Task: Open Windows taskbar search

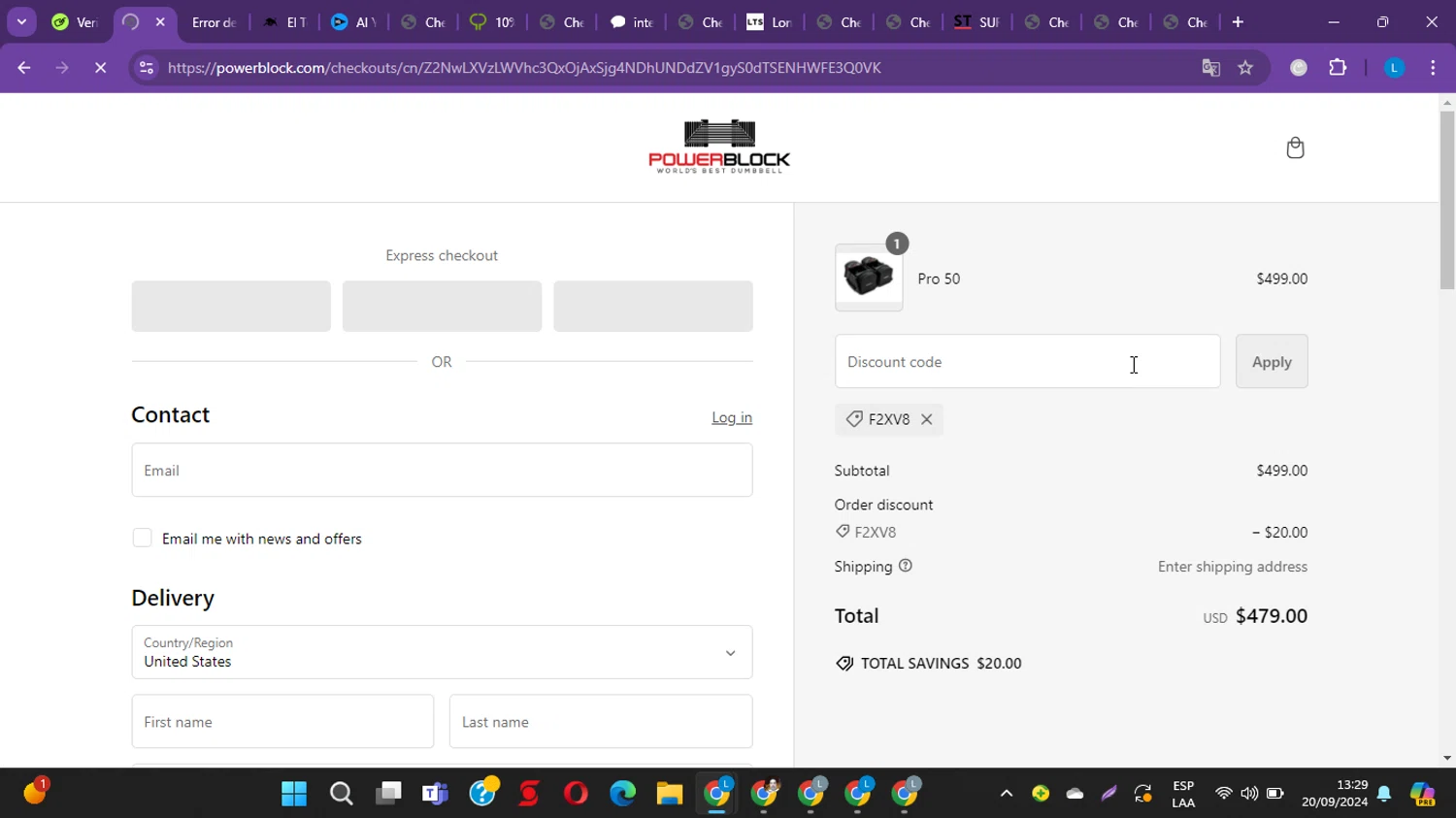Action: pyautogui.click(x=341, y=794)
